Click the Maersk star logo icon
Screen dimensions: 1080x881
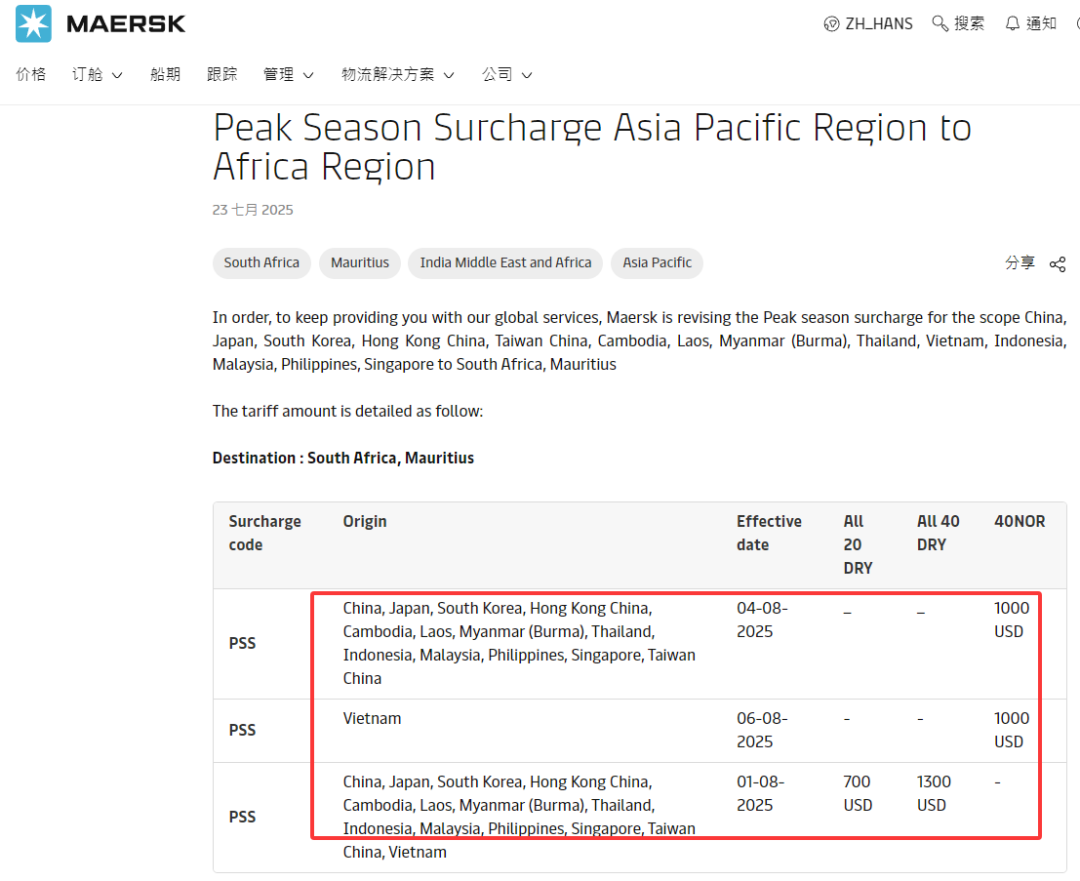33,23
